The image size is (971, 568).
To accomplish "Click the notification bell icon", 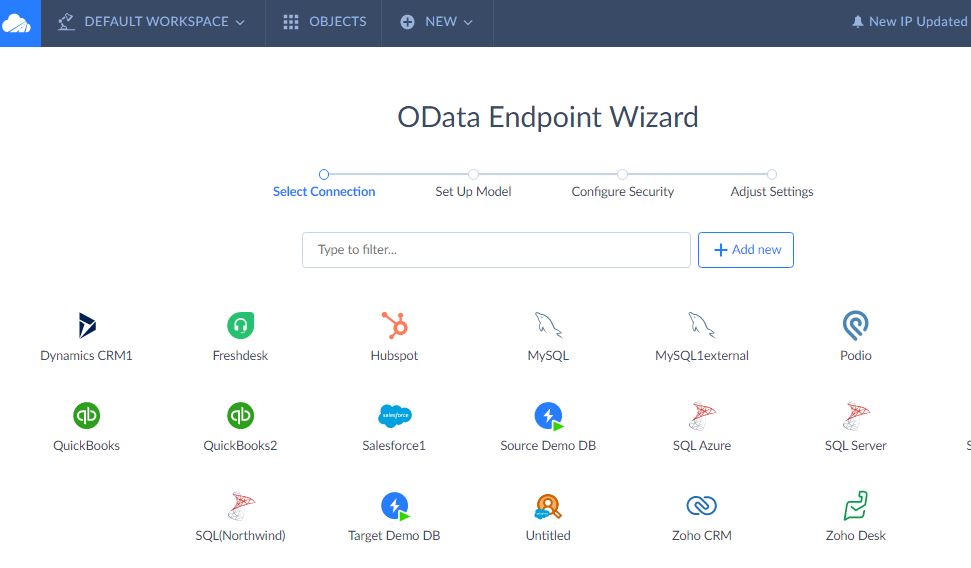I will [858, 22].
